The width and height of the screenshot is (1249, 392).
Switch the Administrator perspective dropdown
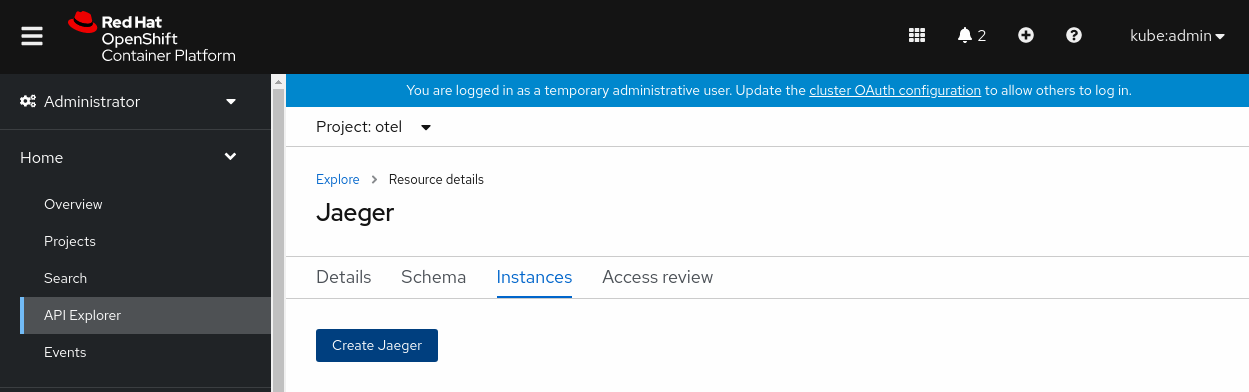135,101
